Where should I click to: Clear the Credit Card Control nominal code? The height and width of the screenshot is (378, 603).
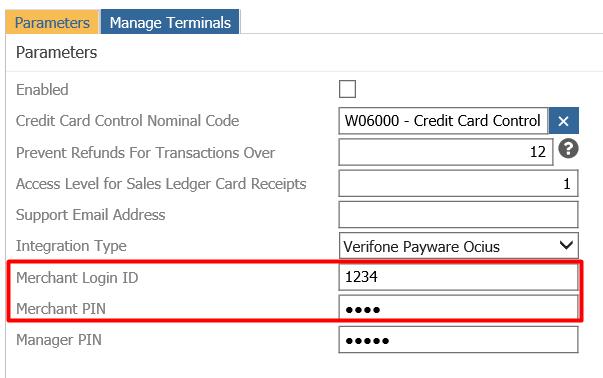tap(563, 121)
